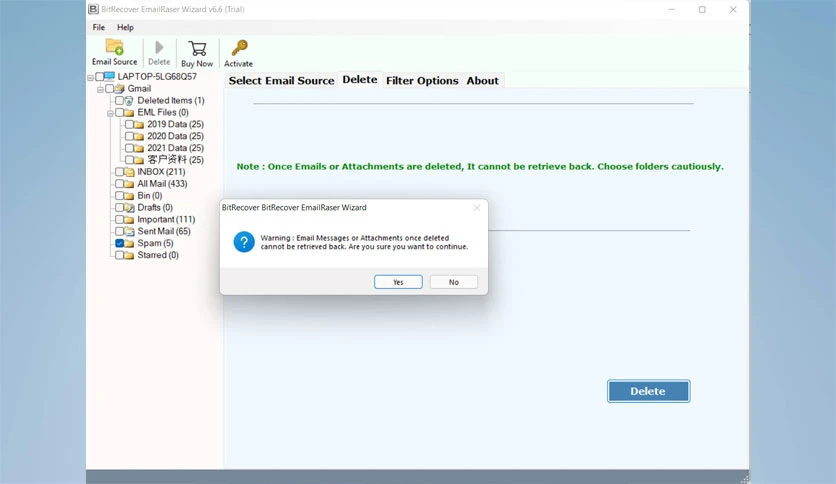Click the Deleted Items recycle icon

point(129,101)
